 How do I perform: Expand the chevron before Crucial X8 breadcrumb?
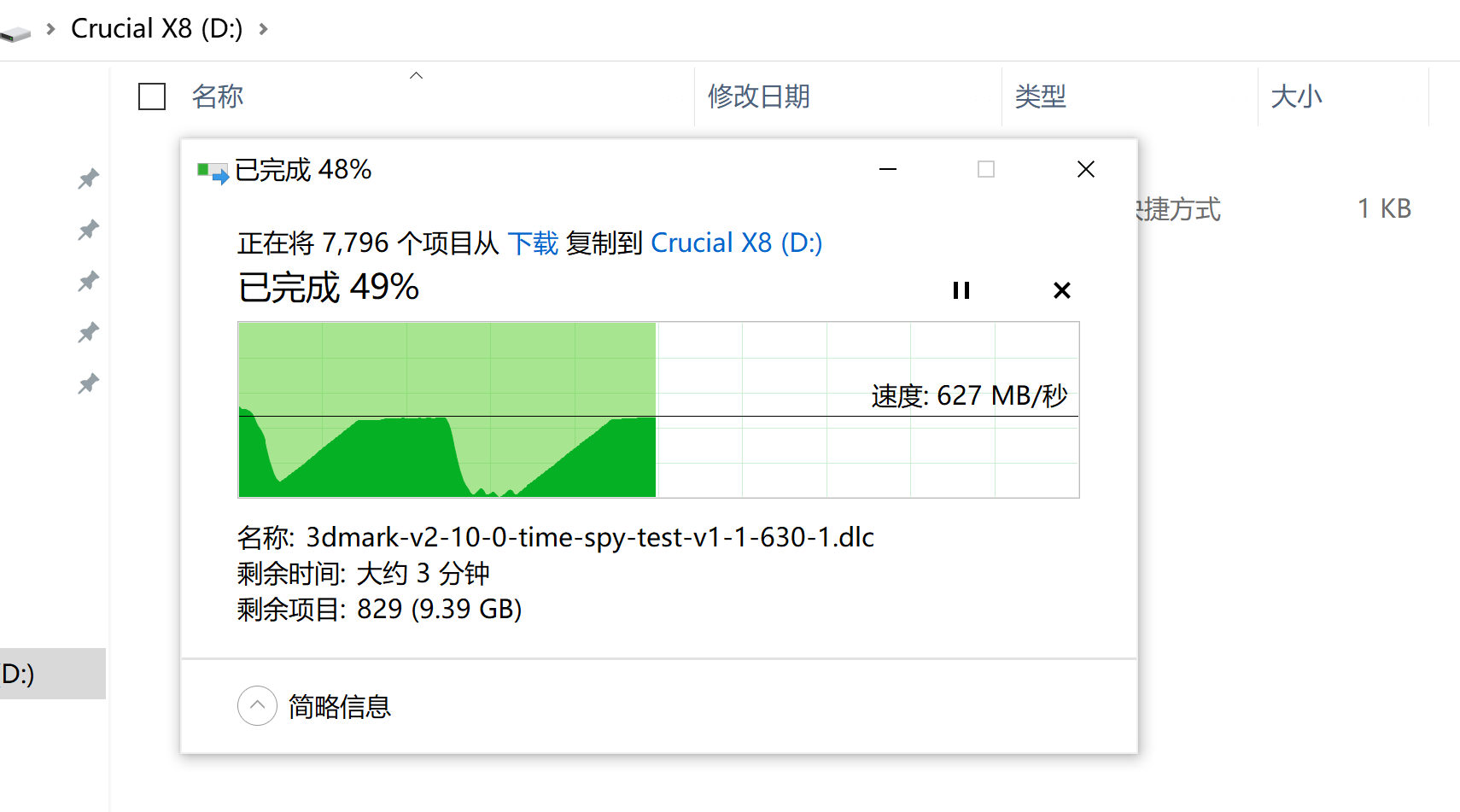51,29
